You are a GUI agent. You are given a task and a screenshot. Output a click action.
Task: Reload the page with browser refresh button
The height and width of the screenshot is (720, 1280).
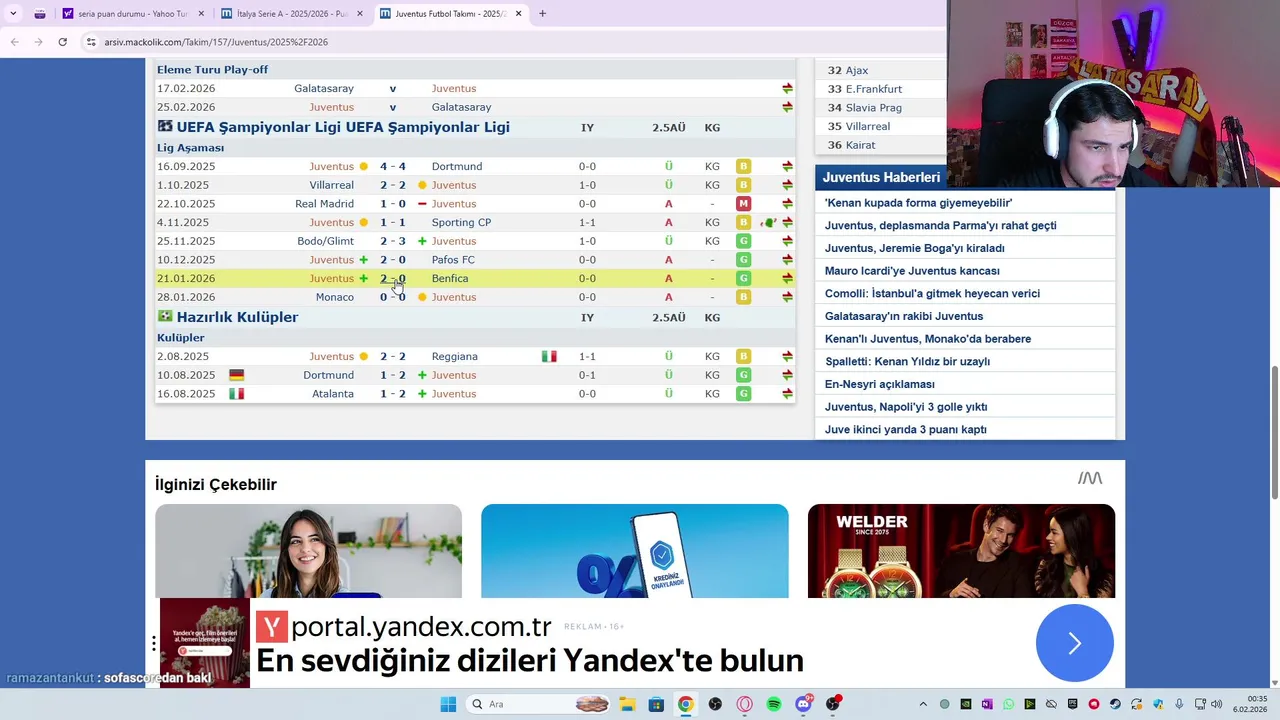[x=62, y=42]
